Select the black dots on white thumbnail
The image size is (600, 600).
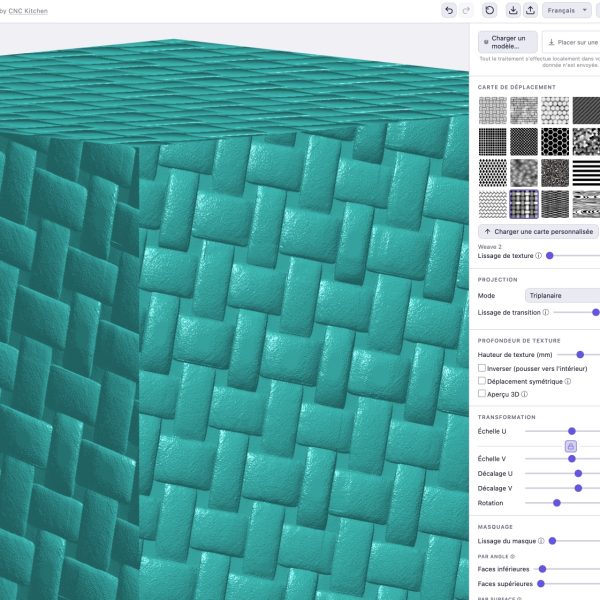(x=492, y=173)
